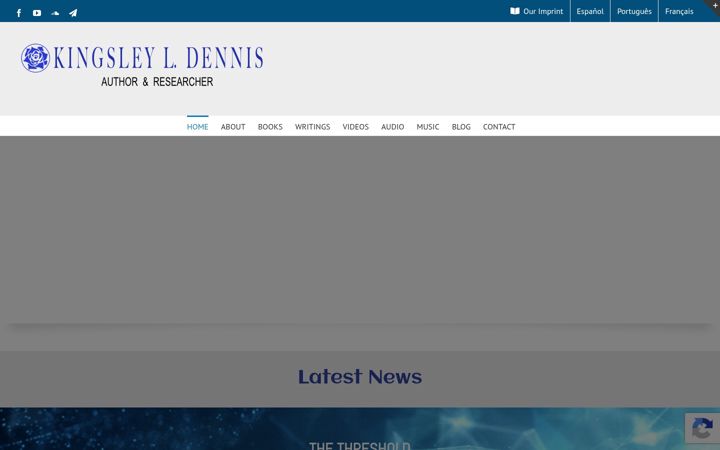Open the Facebook social icon

[19, 13]
